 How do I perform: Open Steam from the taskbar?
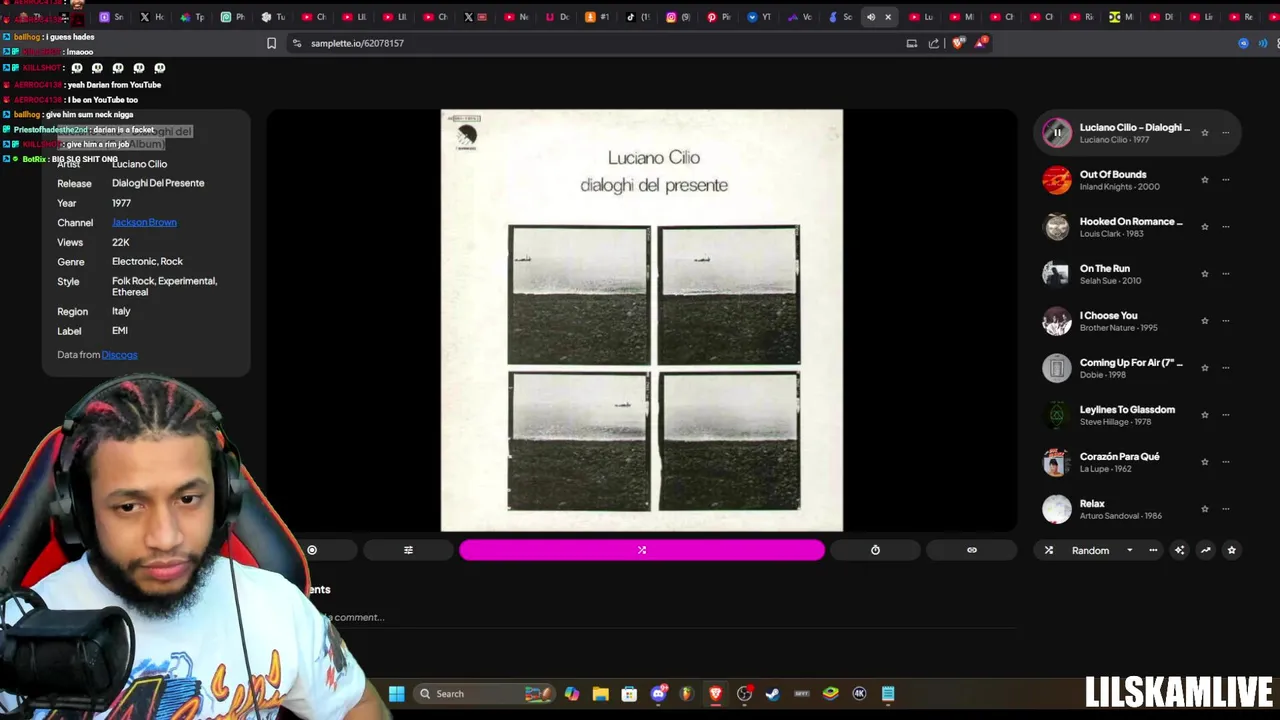pos(773,694)
